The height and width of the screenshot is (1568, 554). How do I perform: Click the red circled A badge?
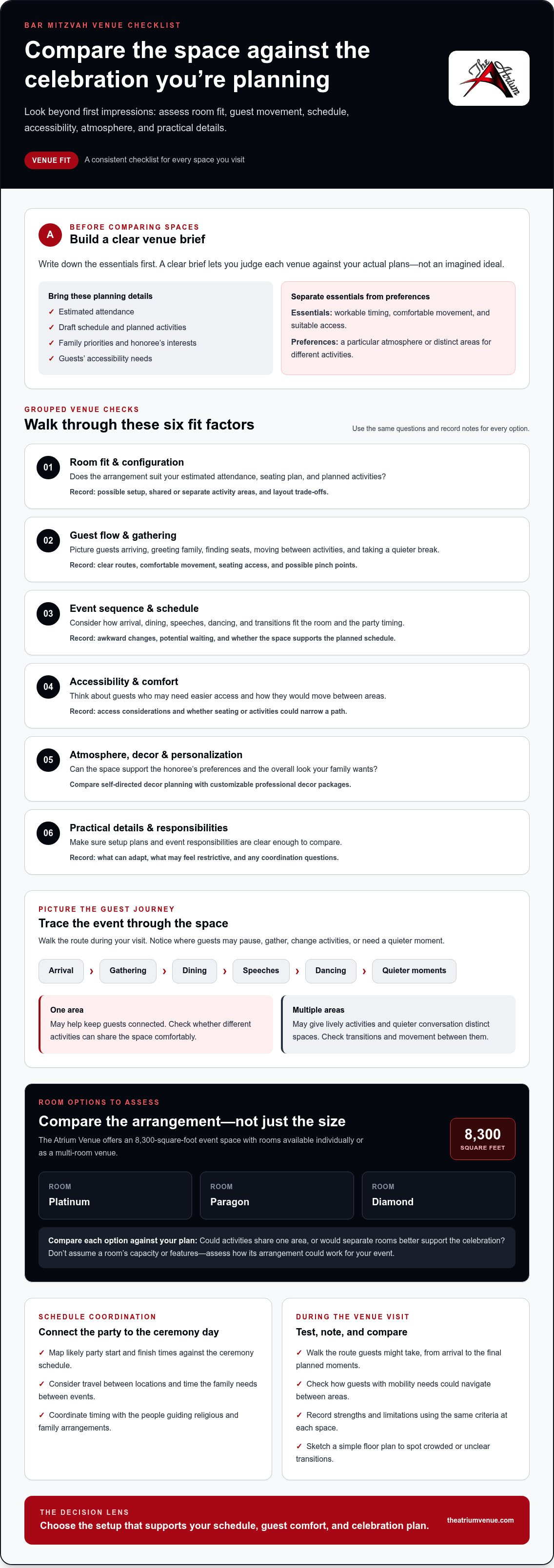50,235
